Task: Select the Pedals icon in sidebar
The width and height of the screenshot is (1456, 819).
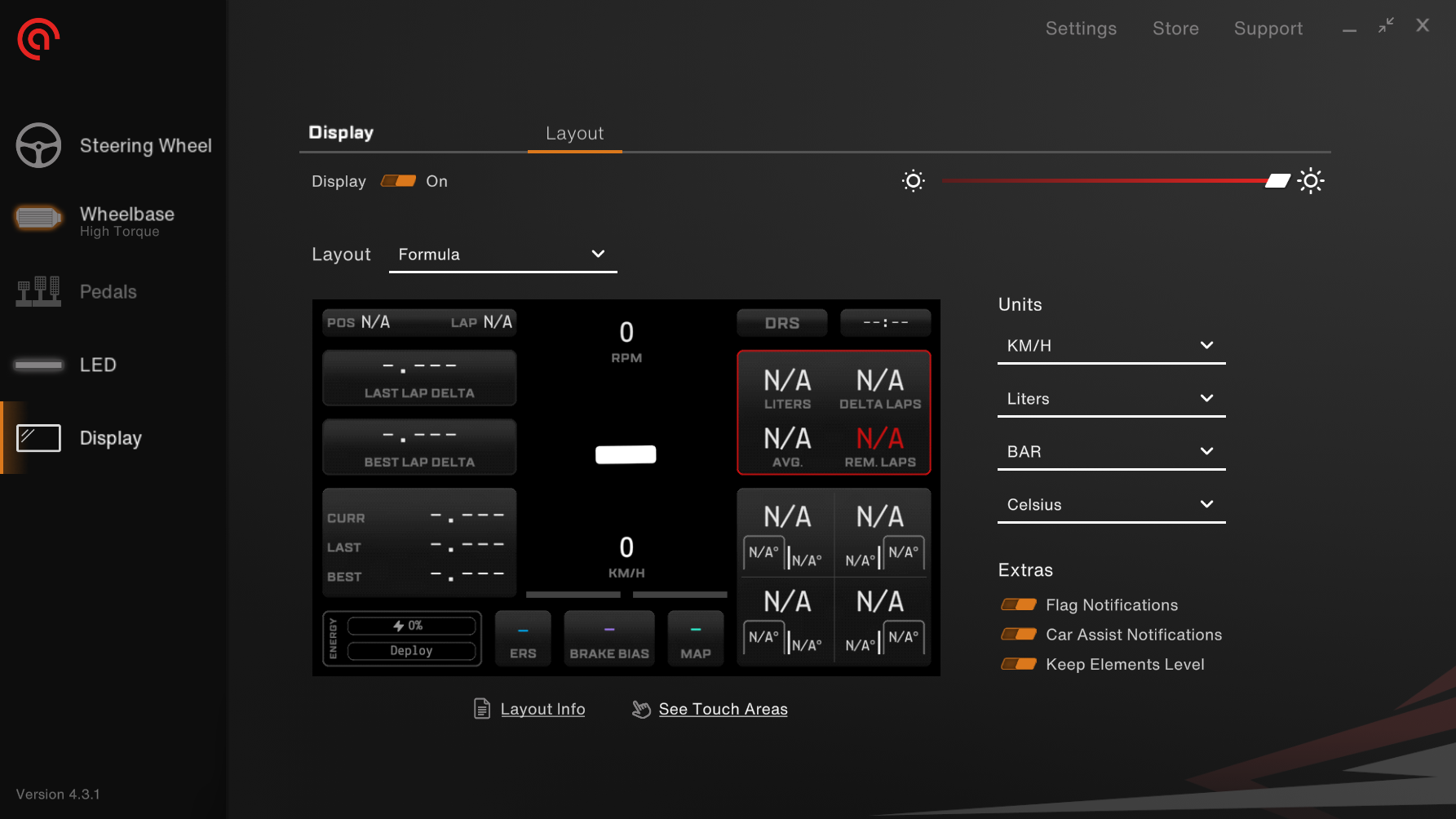Action: pos(38,291)
